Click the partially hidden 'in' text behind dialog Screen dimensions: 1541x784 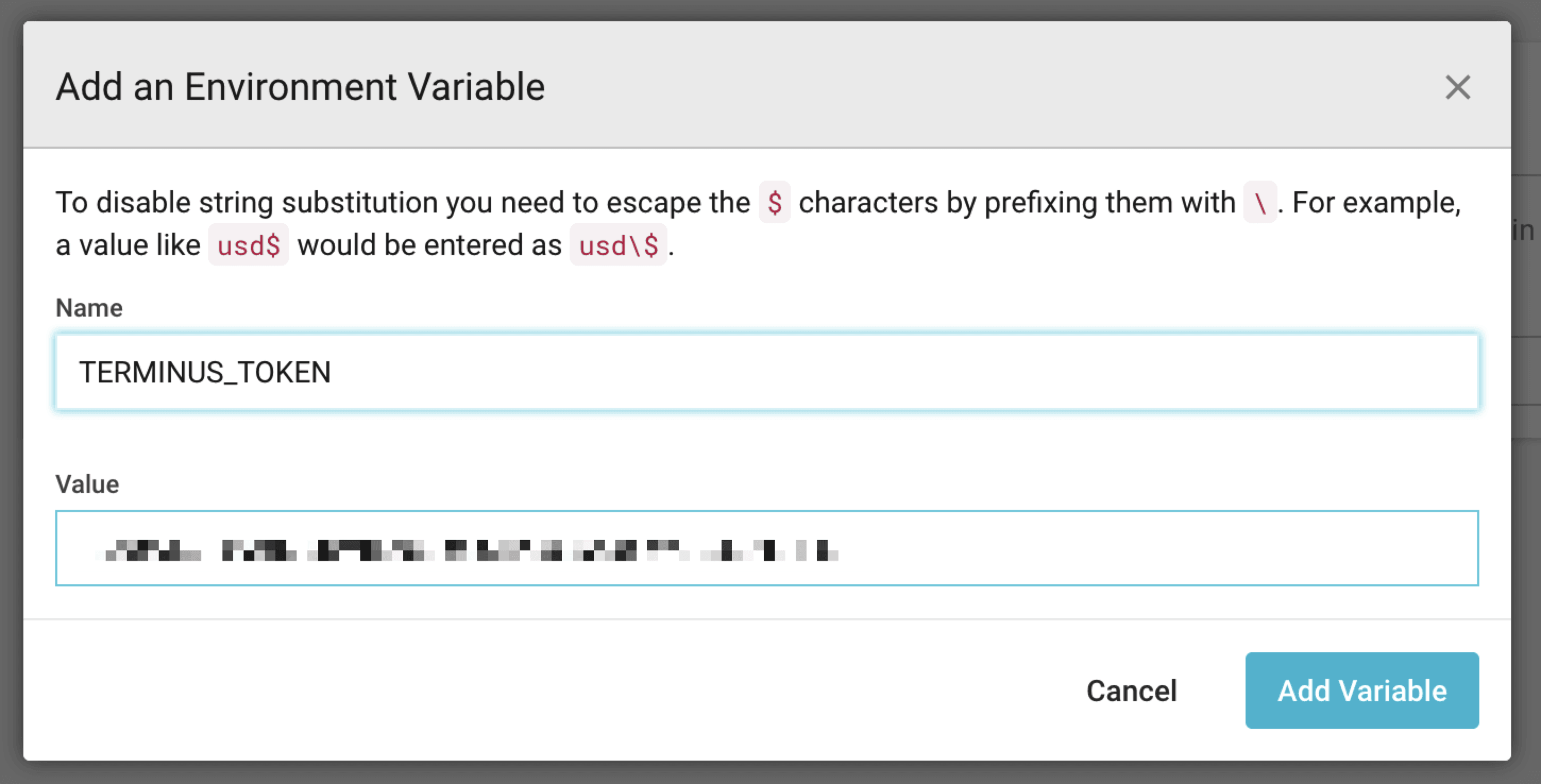click(x=1523, y=231)
